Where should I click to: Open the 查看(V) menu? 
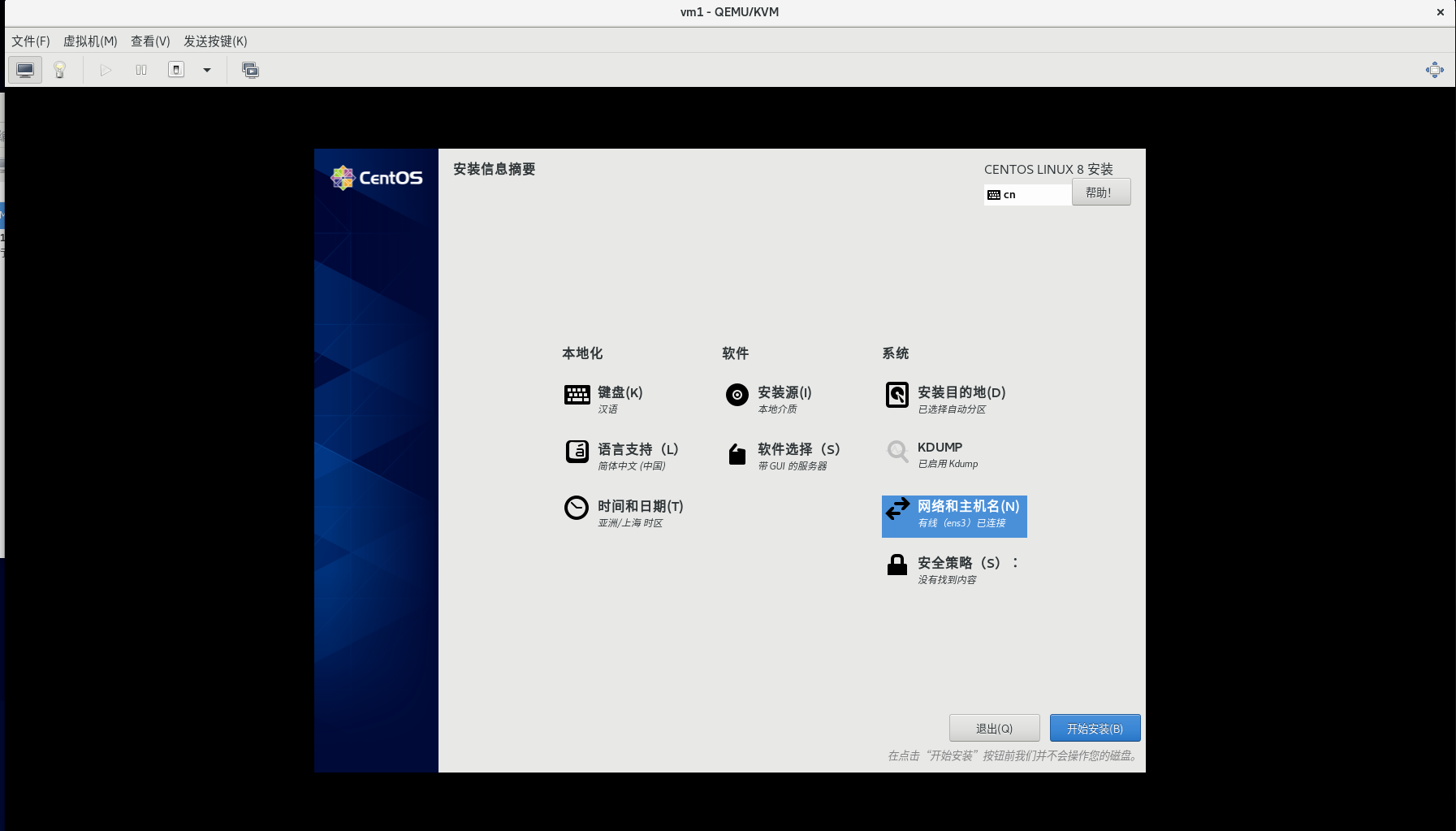pyautogui.click(x=150, y=41)
